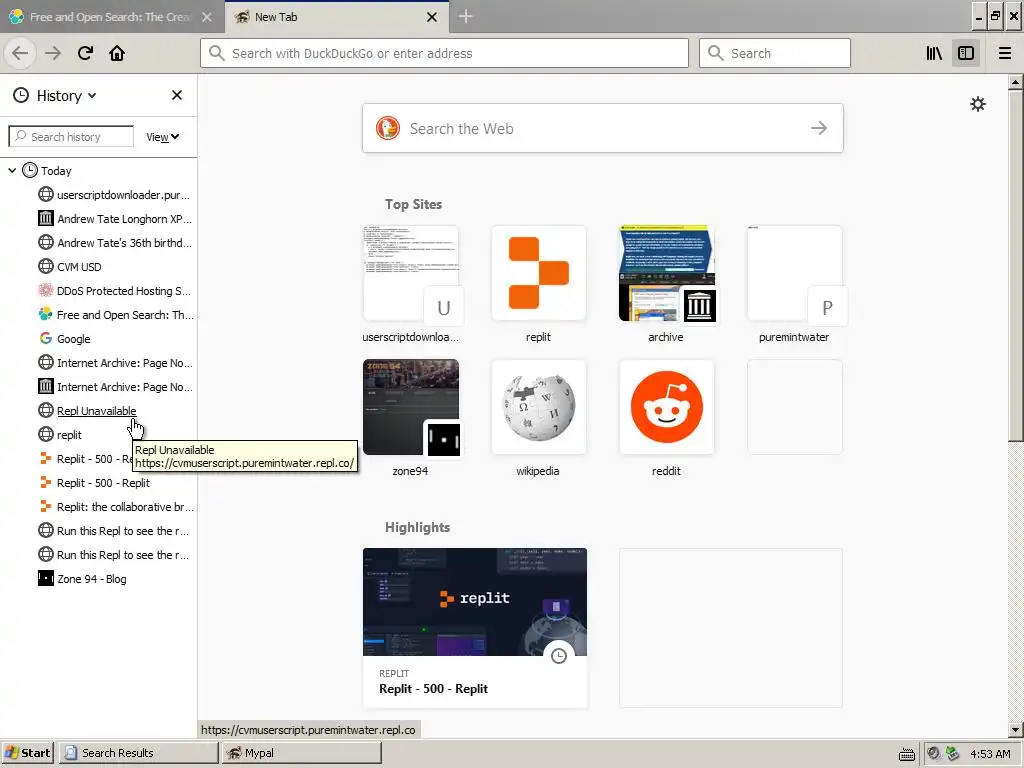Open Zone 94 - Blog history entry
Screen dimensions: 1024x768
pos(82,579)
